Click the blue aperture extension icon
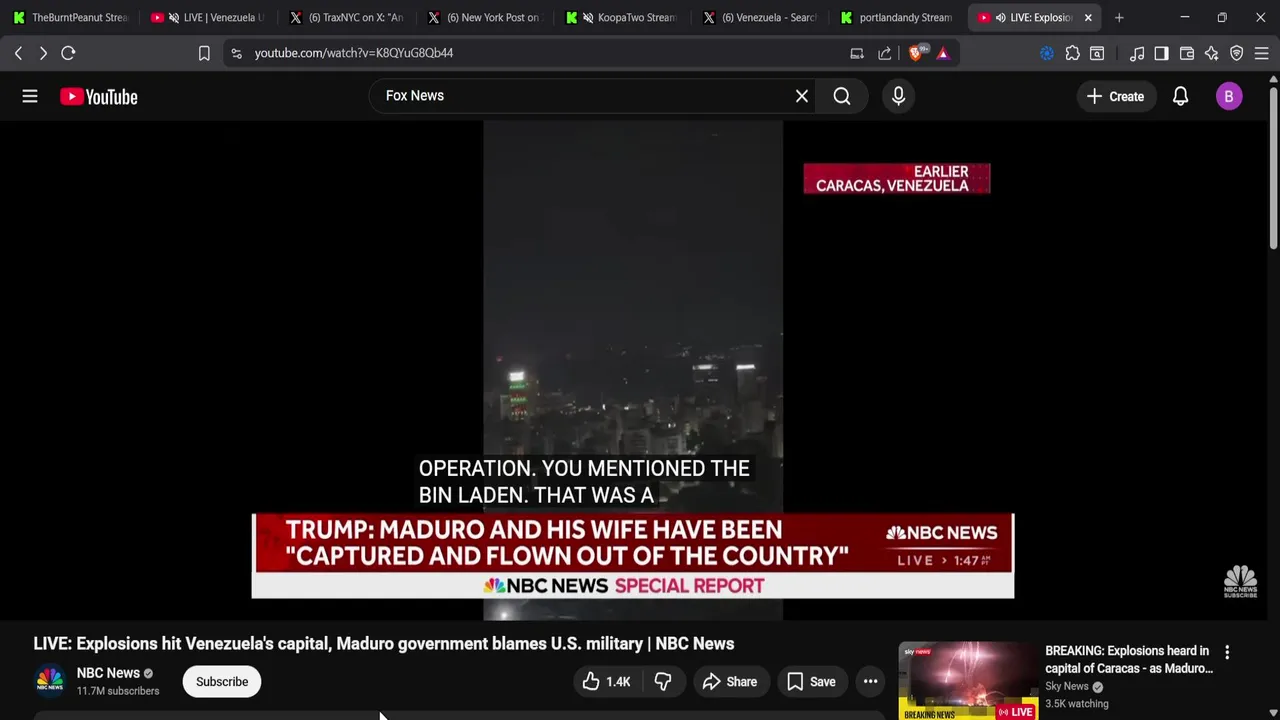 (x=1047, y=53)
